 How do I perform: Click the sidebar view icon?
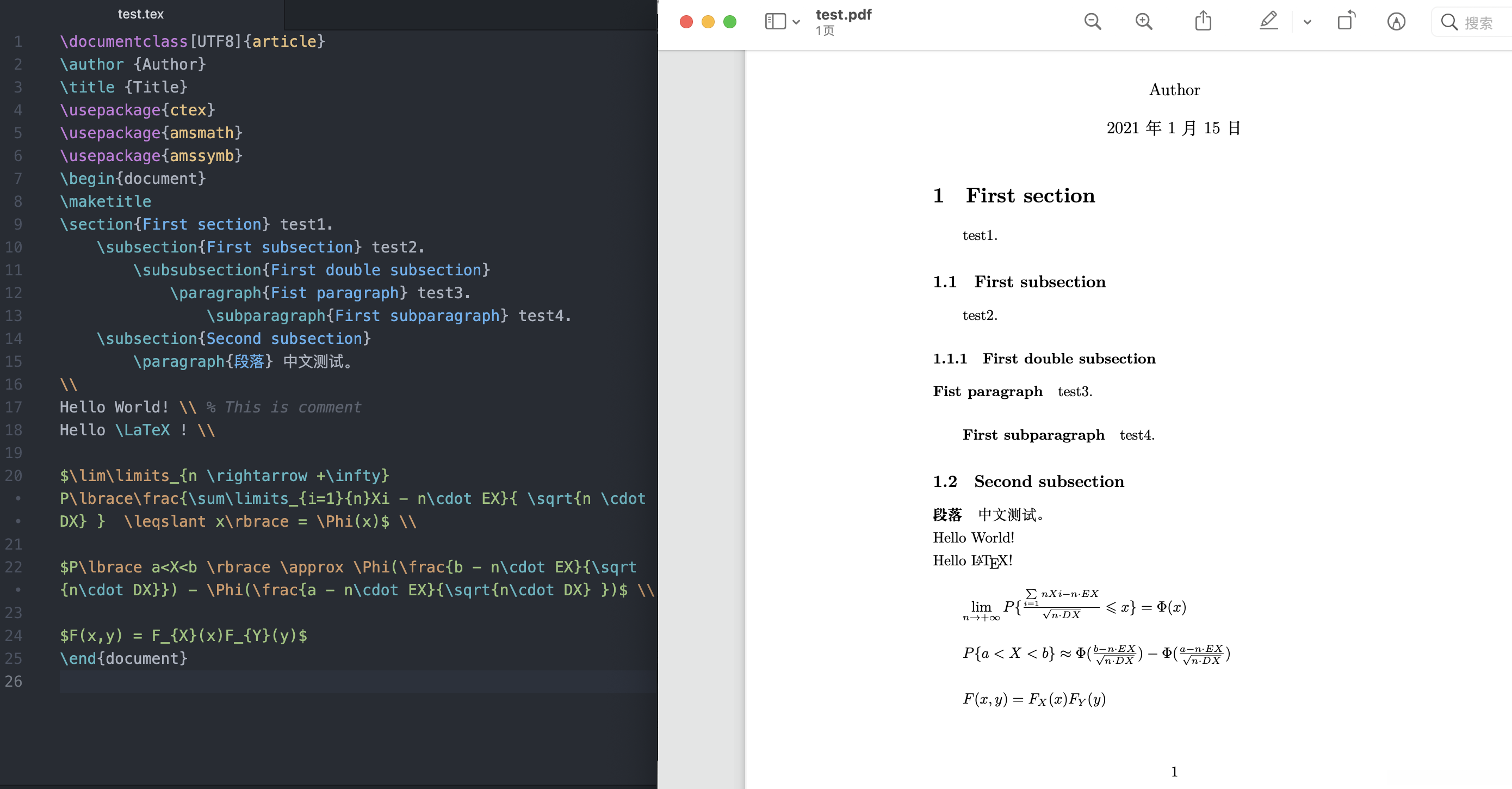click(x=776, y=22)
